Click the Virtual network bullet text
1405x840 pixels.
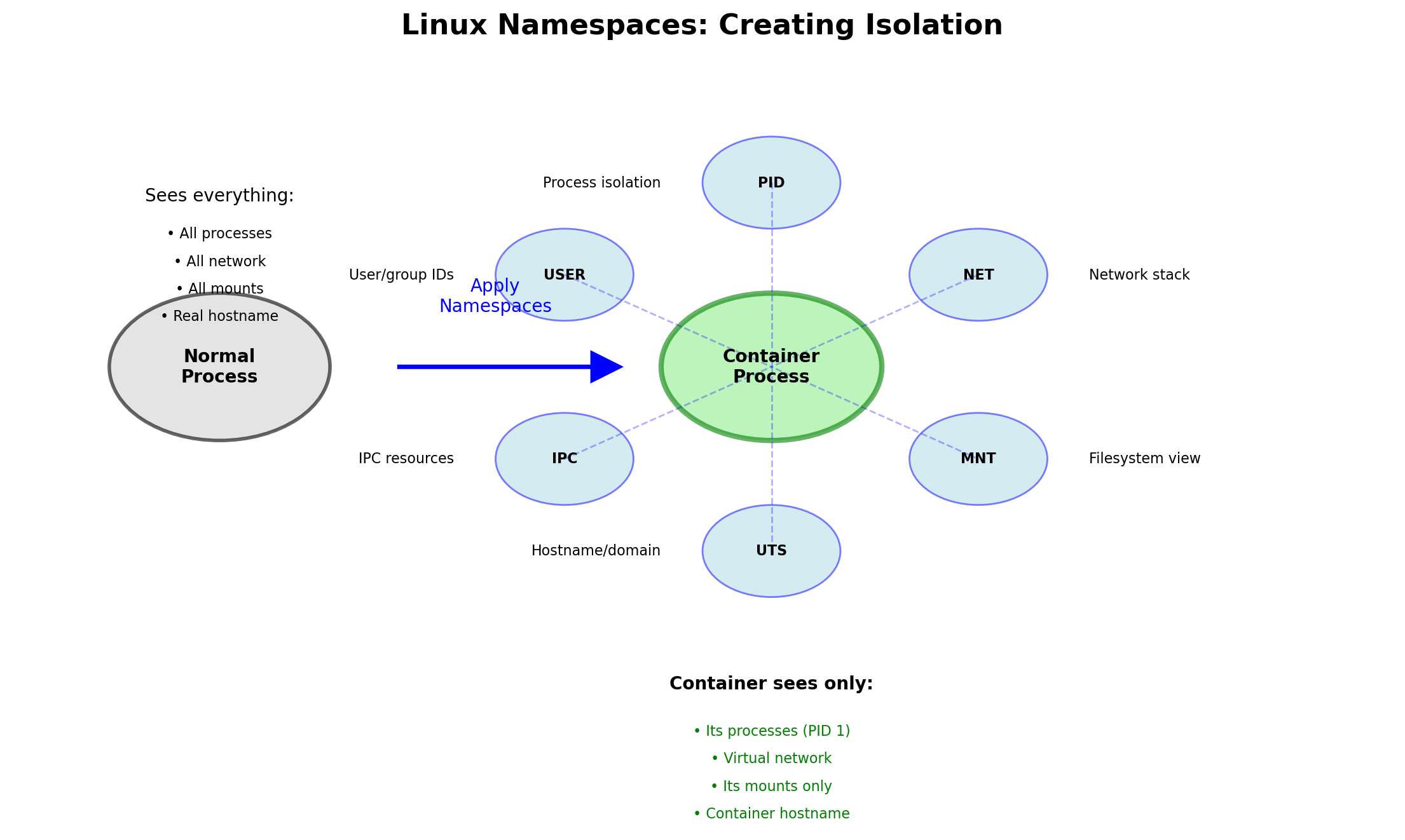click(771, 759)
